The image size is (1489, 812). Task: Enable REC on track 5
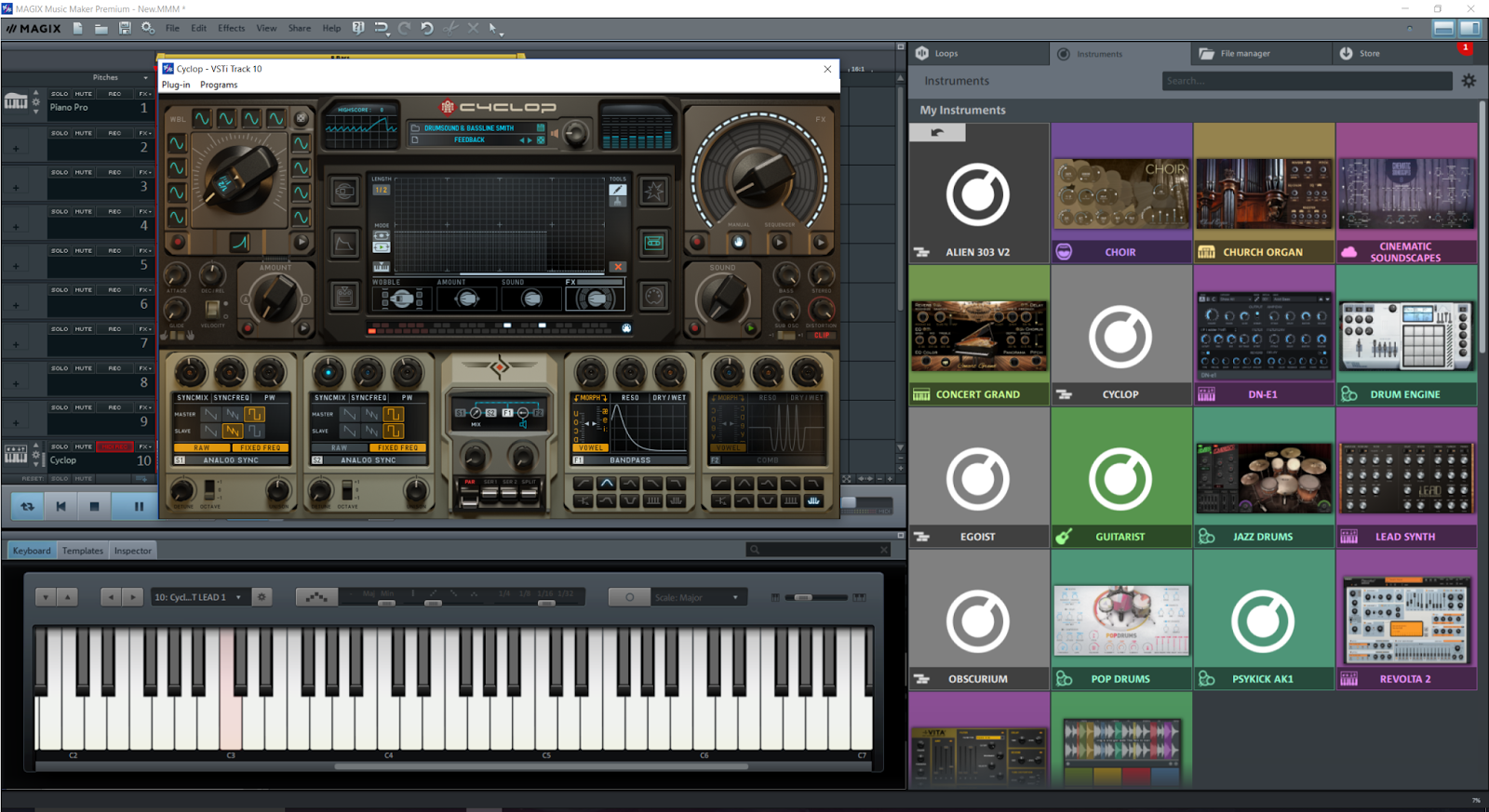point(114,251)
